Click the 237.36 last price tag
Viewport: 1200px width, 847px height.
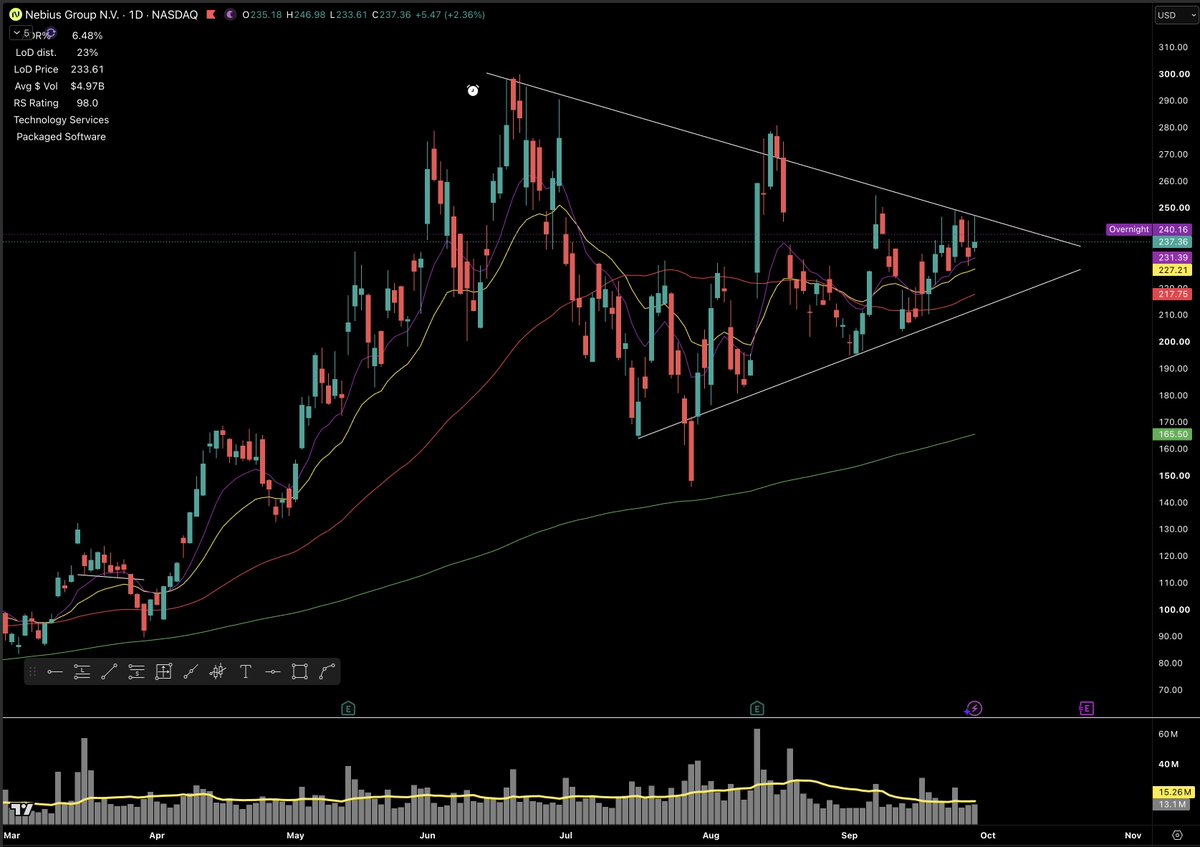coord(1172,242)
